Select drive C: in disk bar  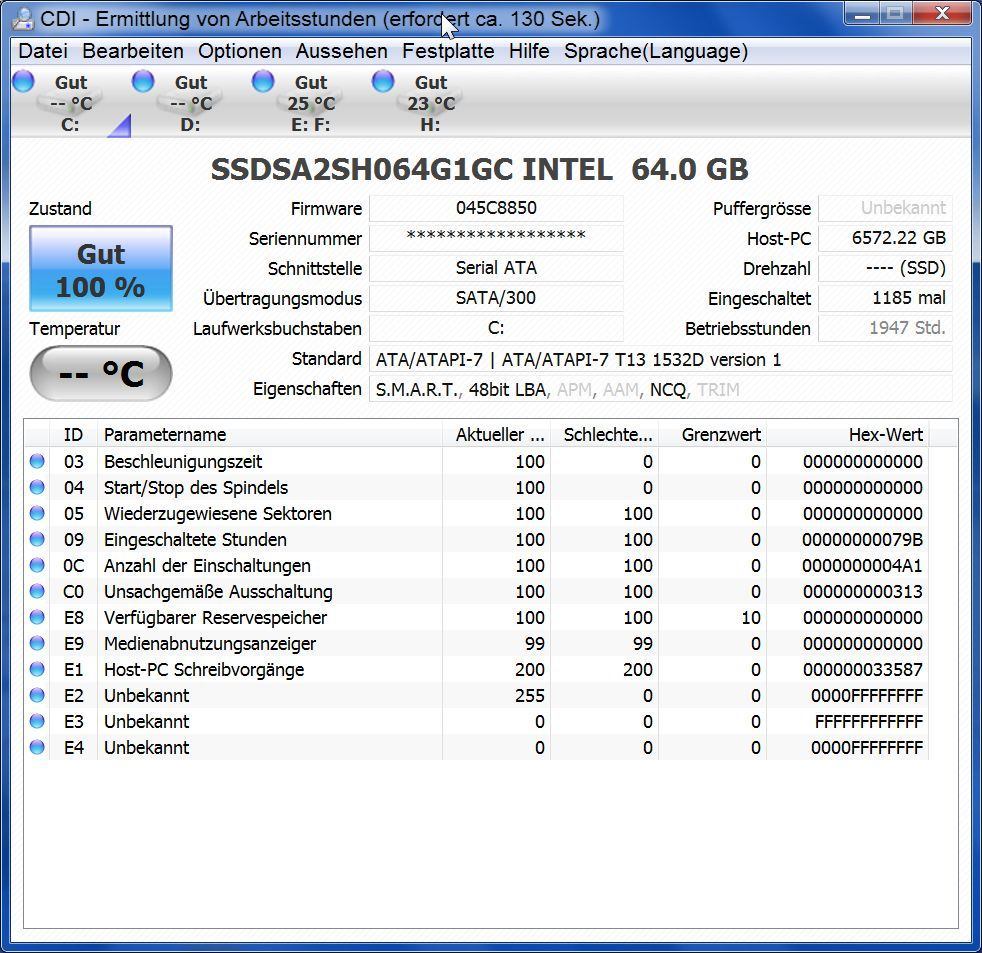click(x=70, y=103)
